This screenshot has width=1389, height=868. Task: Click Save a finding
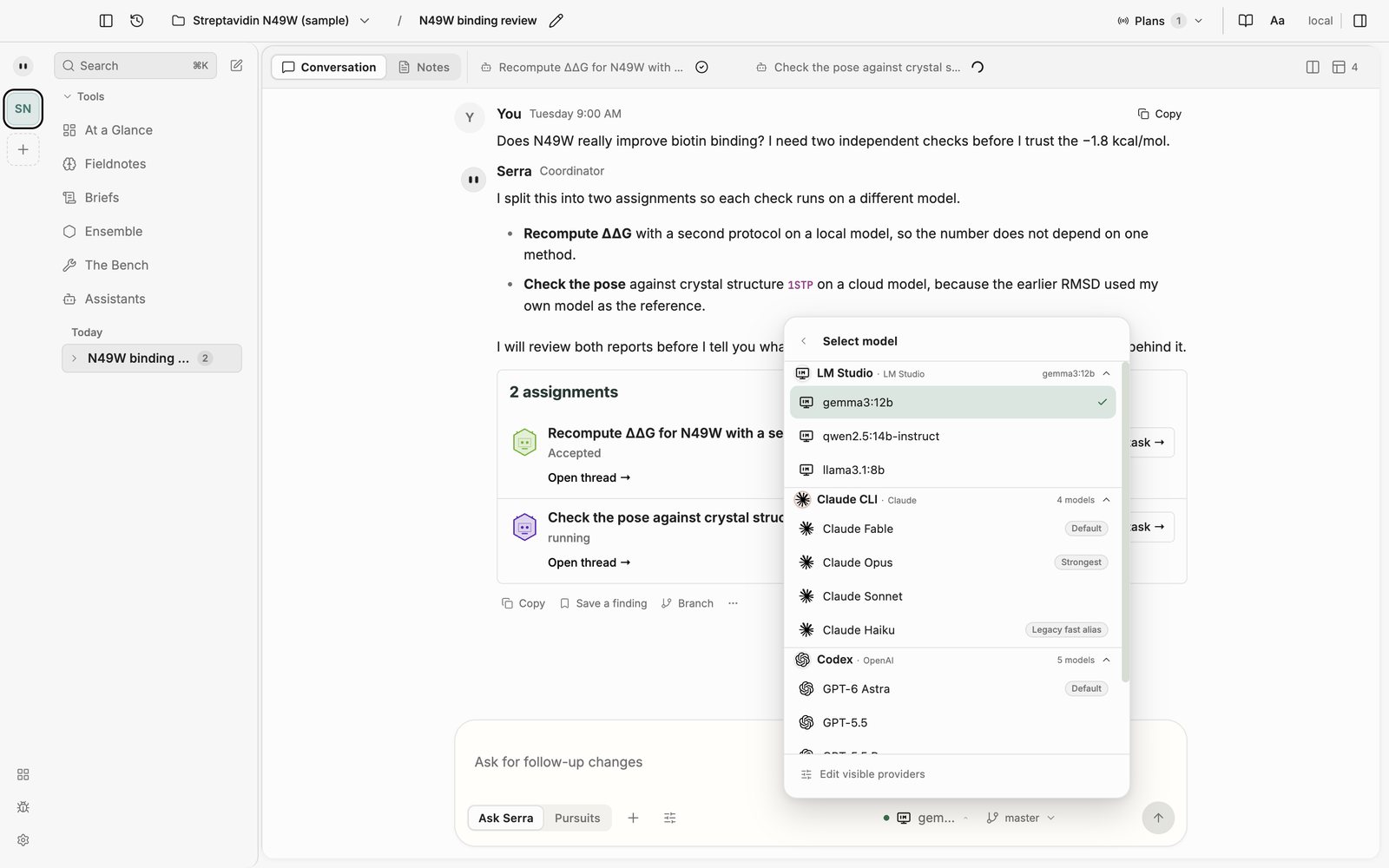603,603
